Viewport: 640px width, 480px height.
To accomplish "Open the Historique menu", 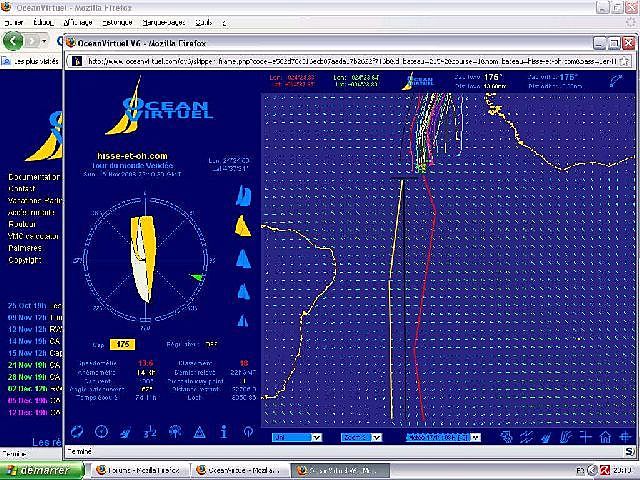I will pos(117,22).
